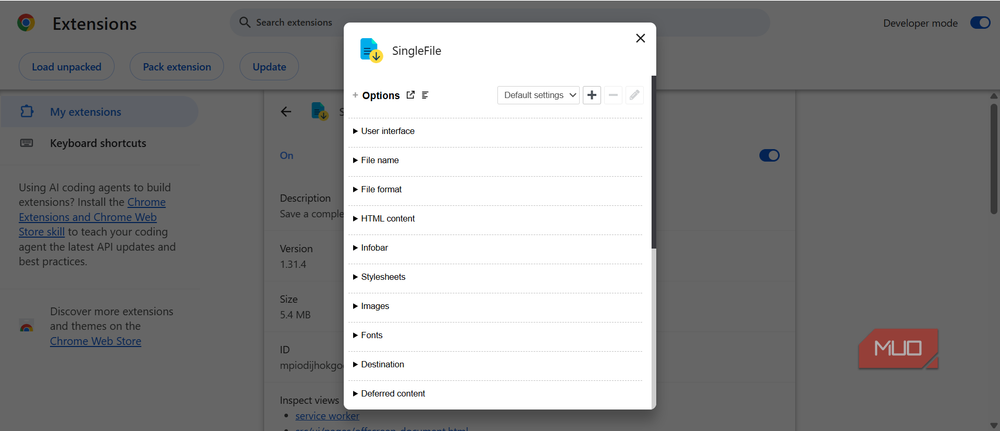
Task: Go back with the left arrow
Action: tap(286, 112)
